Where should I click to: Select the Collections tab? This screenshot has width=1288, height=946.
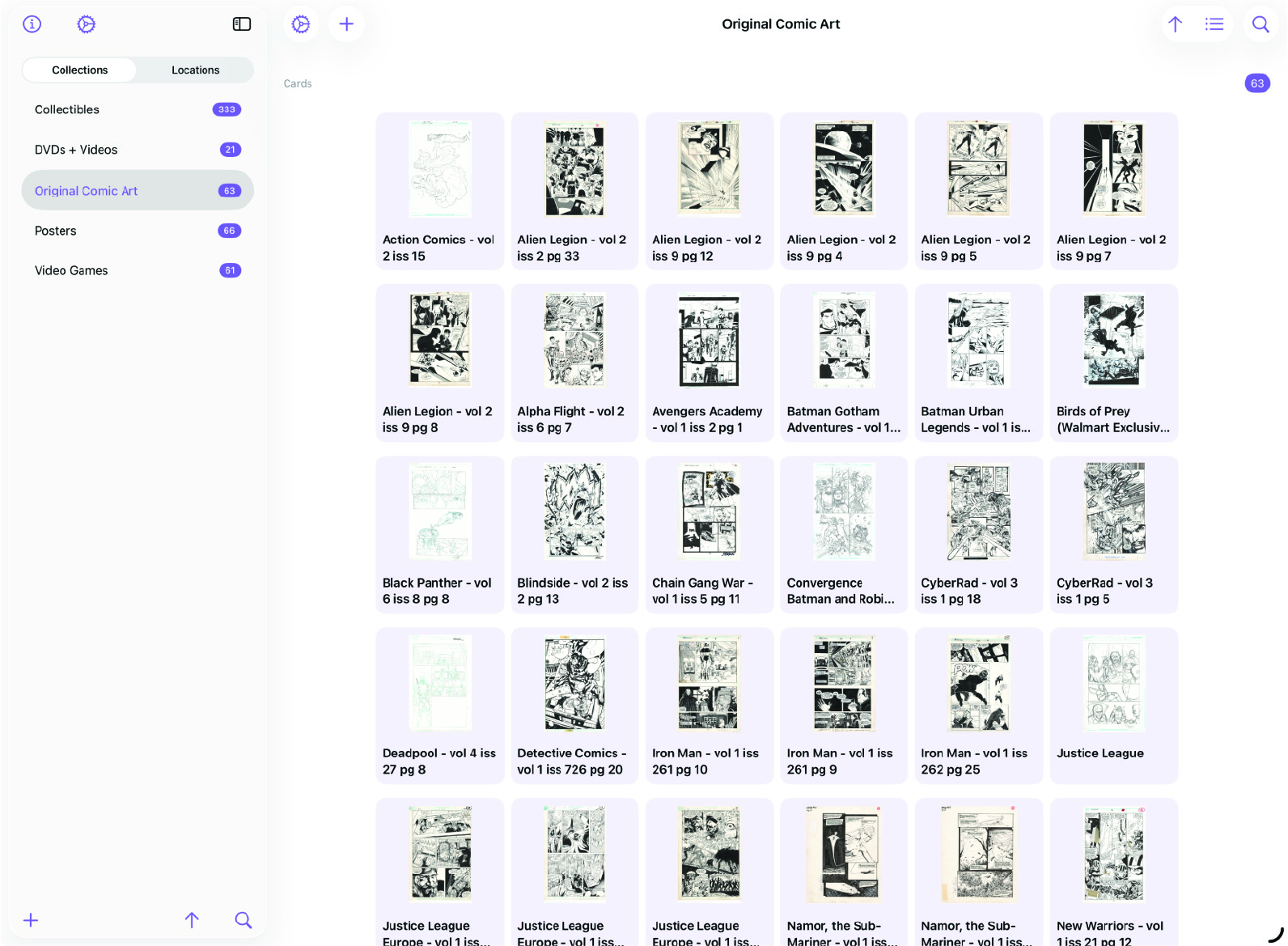79,70
